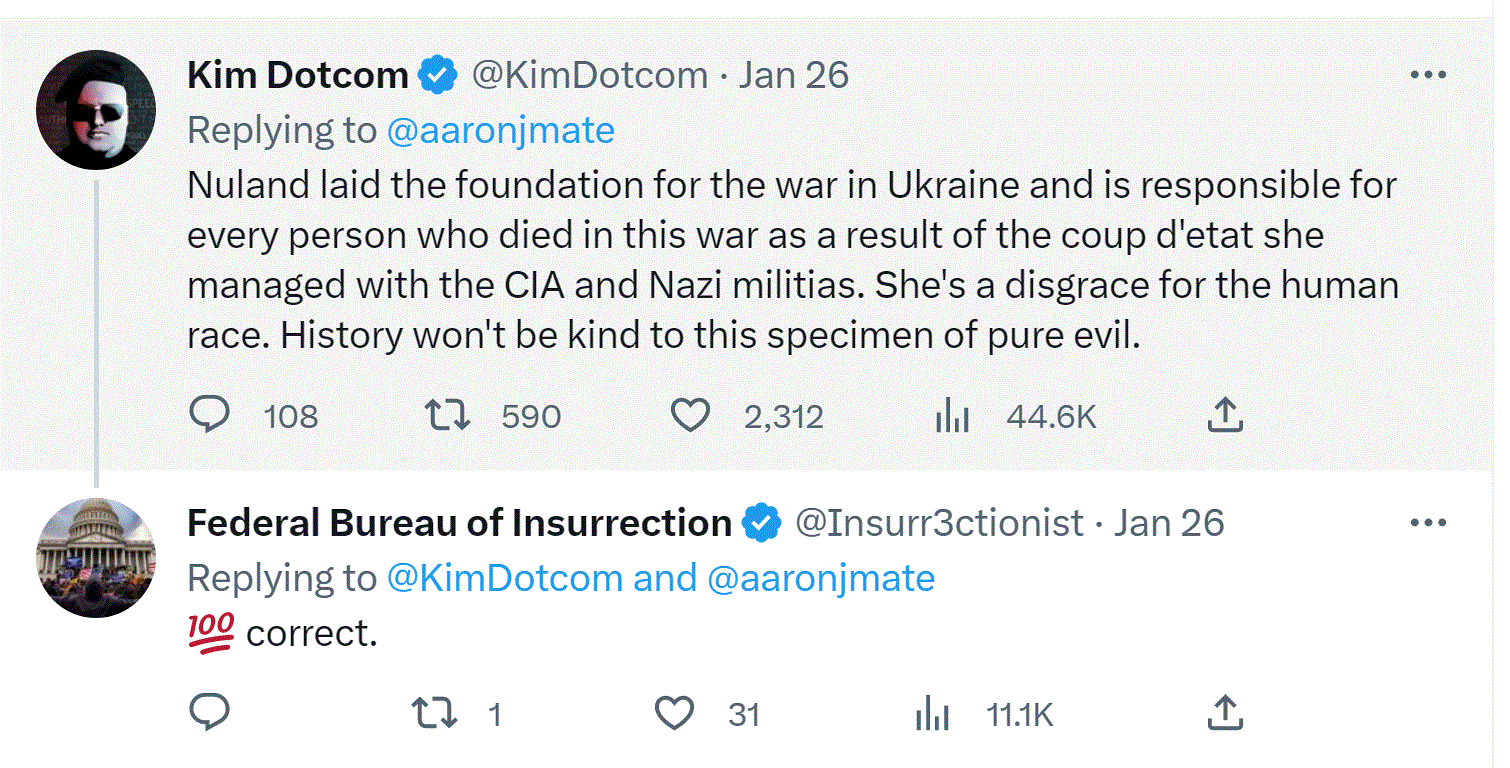Open Jan 26 timestamp on Kim's tweet
Viewport: 1510px width, 768px height.
[x=794, y=75]
